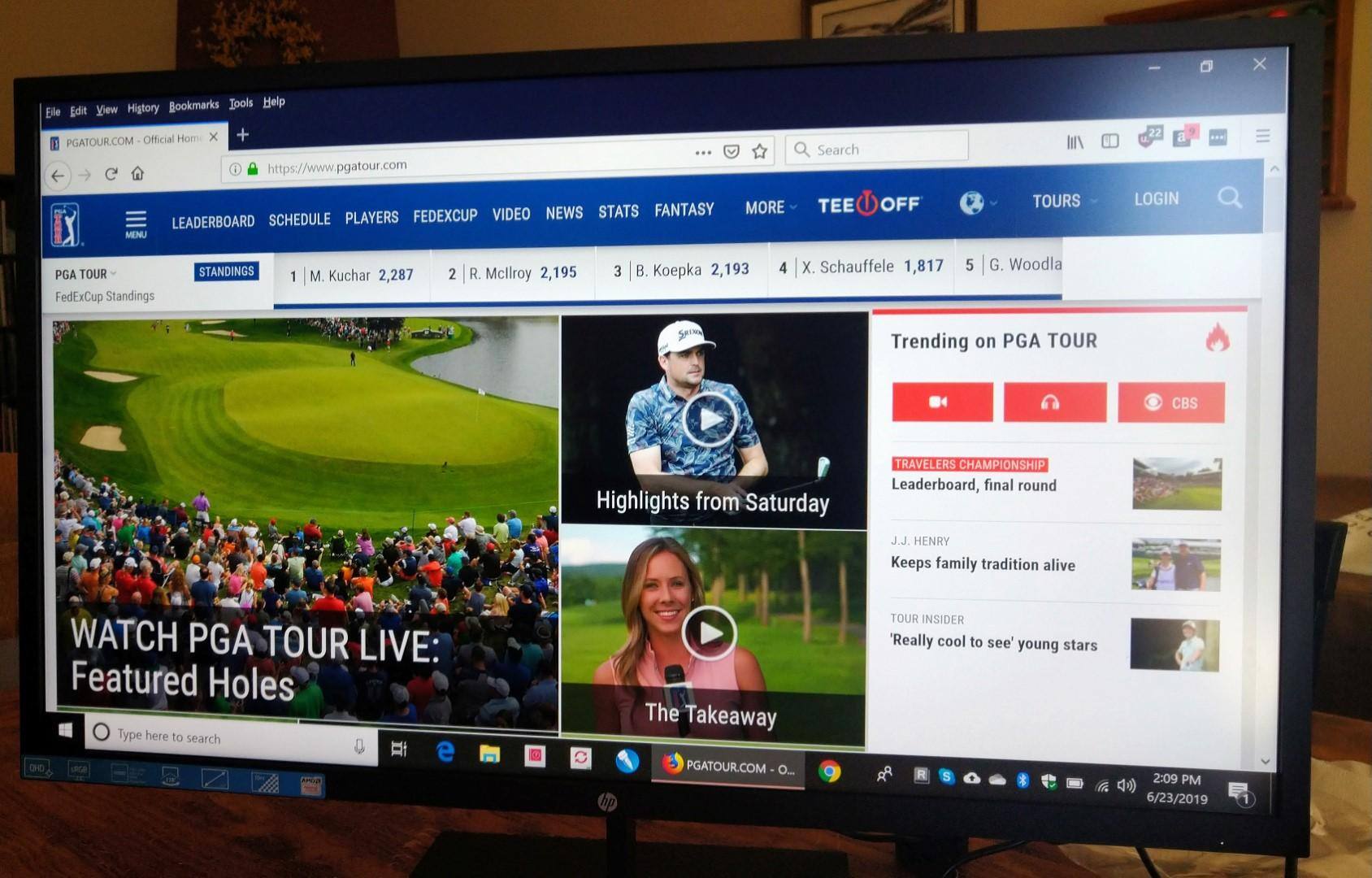
Task: Click the blue STANDINGS button
Action: tap(226, 272)
